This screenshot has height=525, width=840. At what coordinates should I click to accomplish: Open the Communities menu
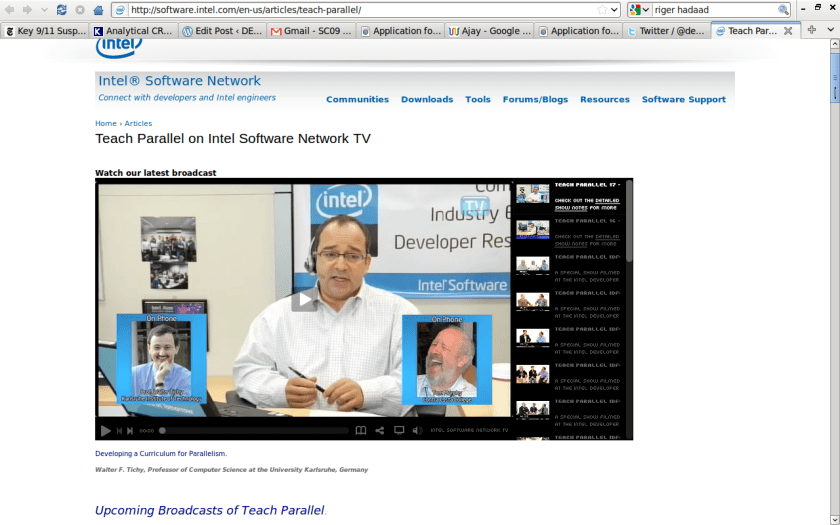[357, 100]
